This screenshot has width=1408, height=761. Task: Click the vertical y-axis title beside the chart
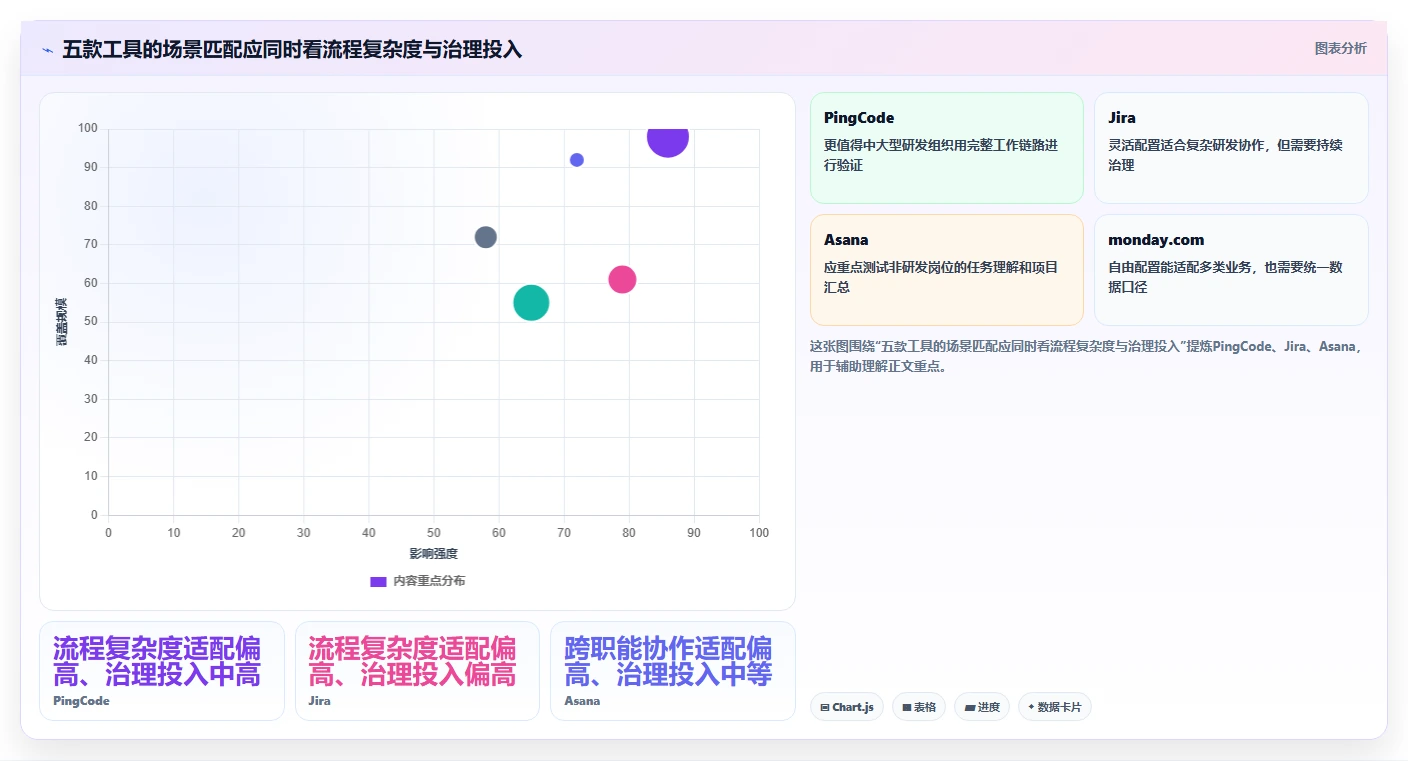[62, 322]
